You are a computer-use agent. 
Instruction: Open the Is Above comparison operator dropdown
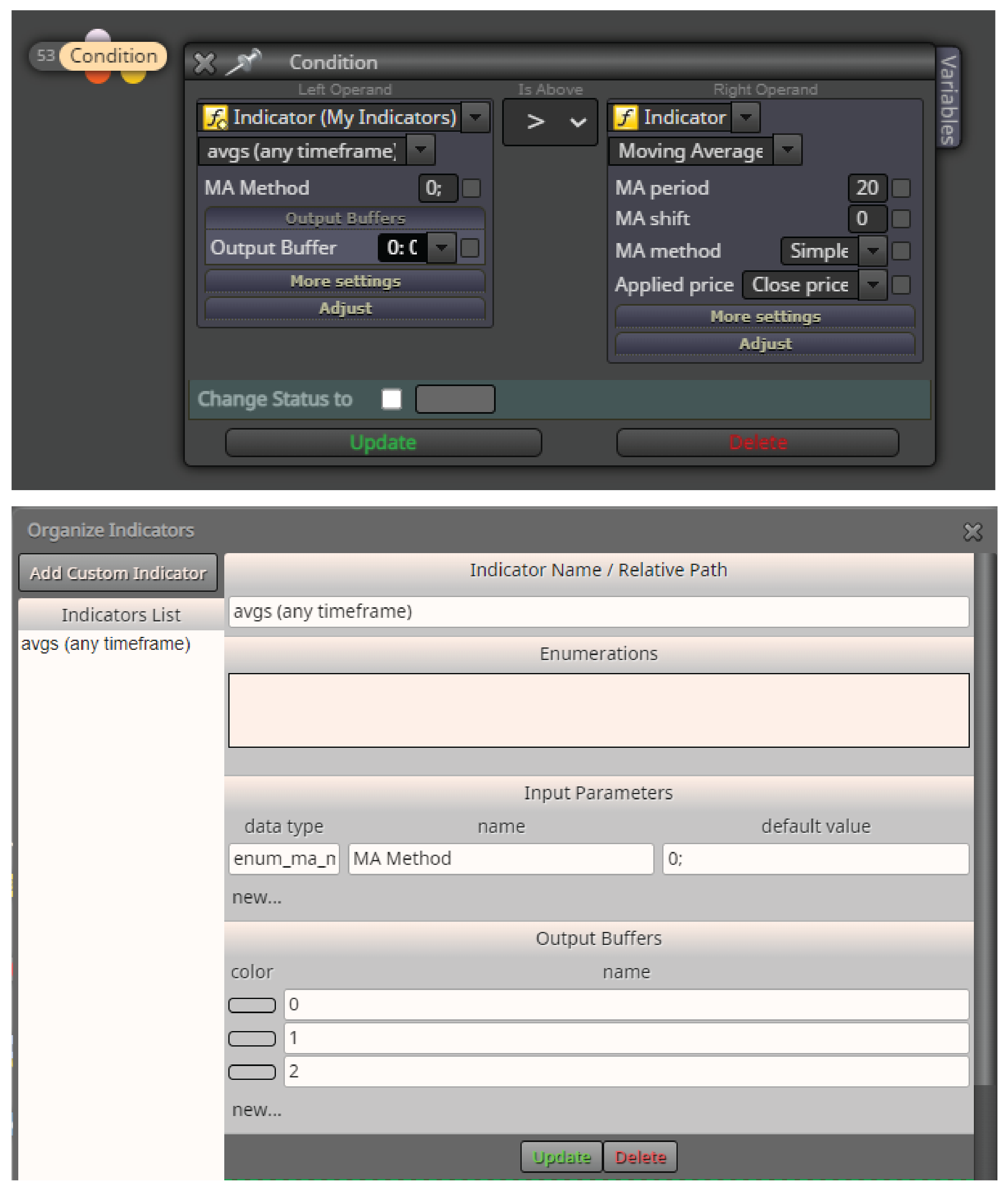pos(550,122)
